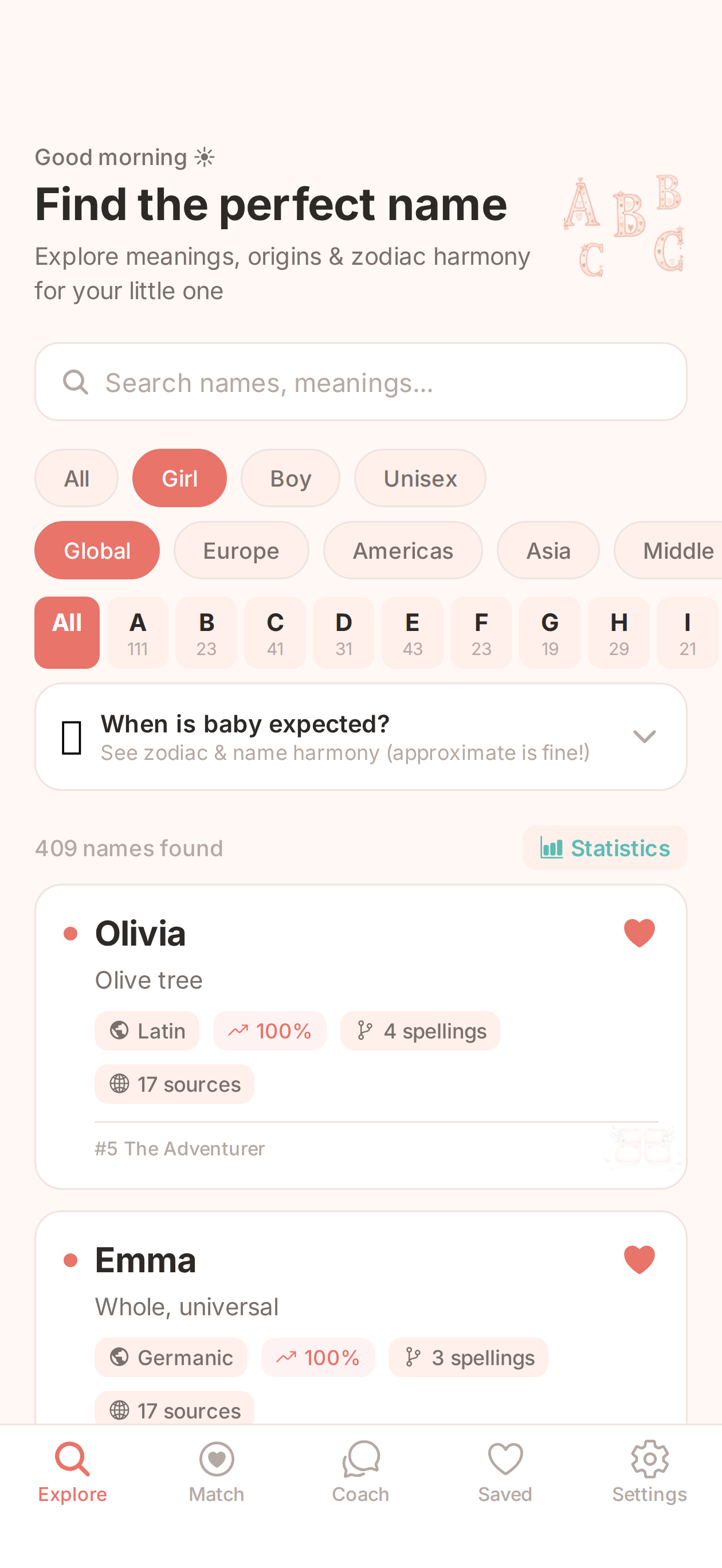Open Settings via the gear icon
722x1568 pixels.
(649, 1459)
